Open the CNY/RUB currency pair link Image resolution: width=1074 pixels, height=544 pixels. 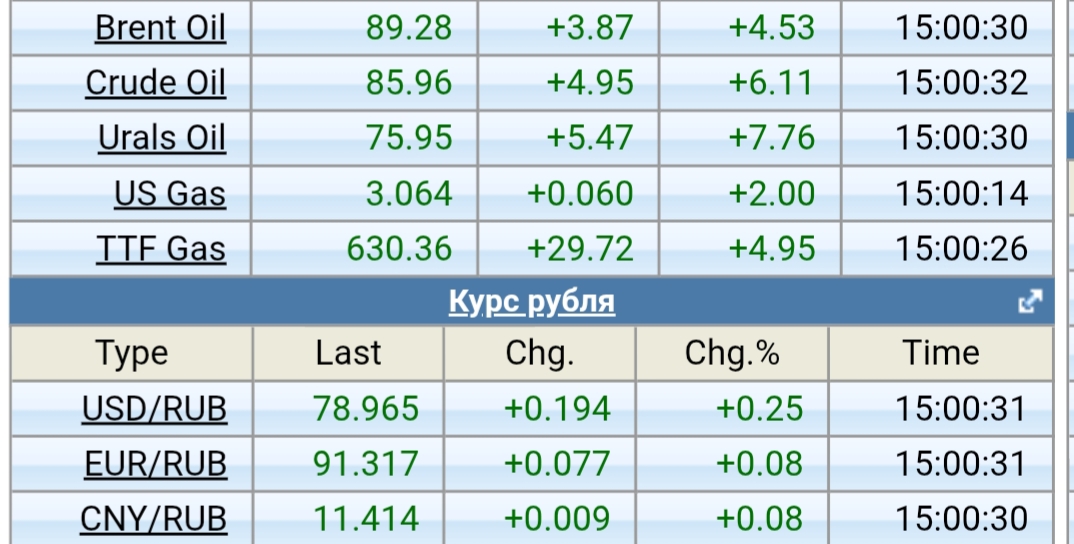(153, 519)
